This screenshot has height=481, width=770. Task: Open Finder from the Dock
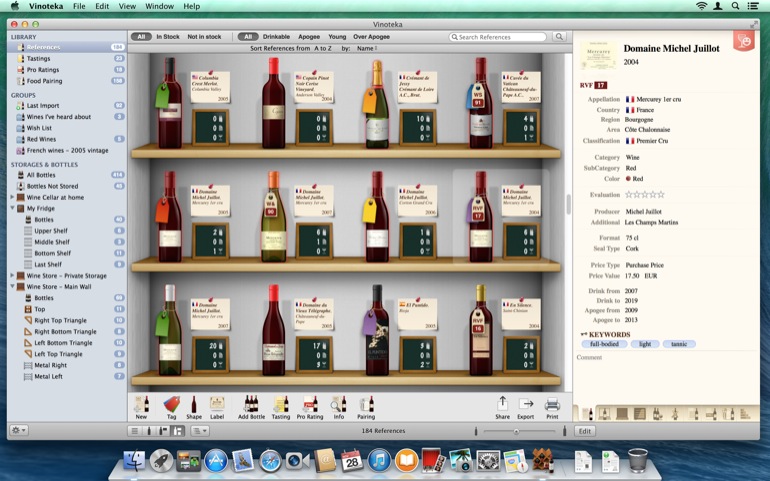point(134,461)
